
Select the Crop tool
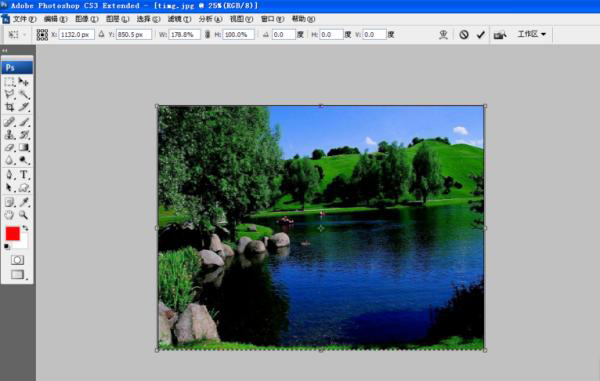(x=10, y=107)
